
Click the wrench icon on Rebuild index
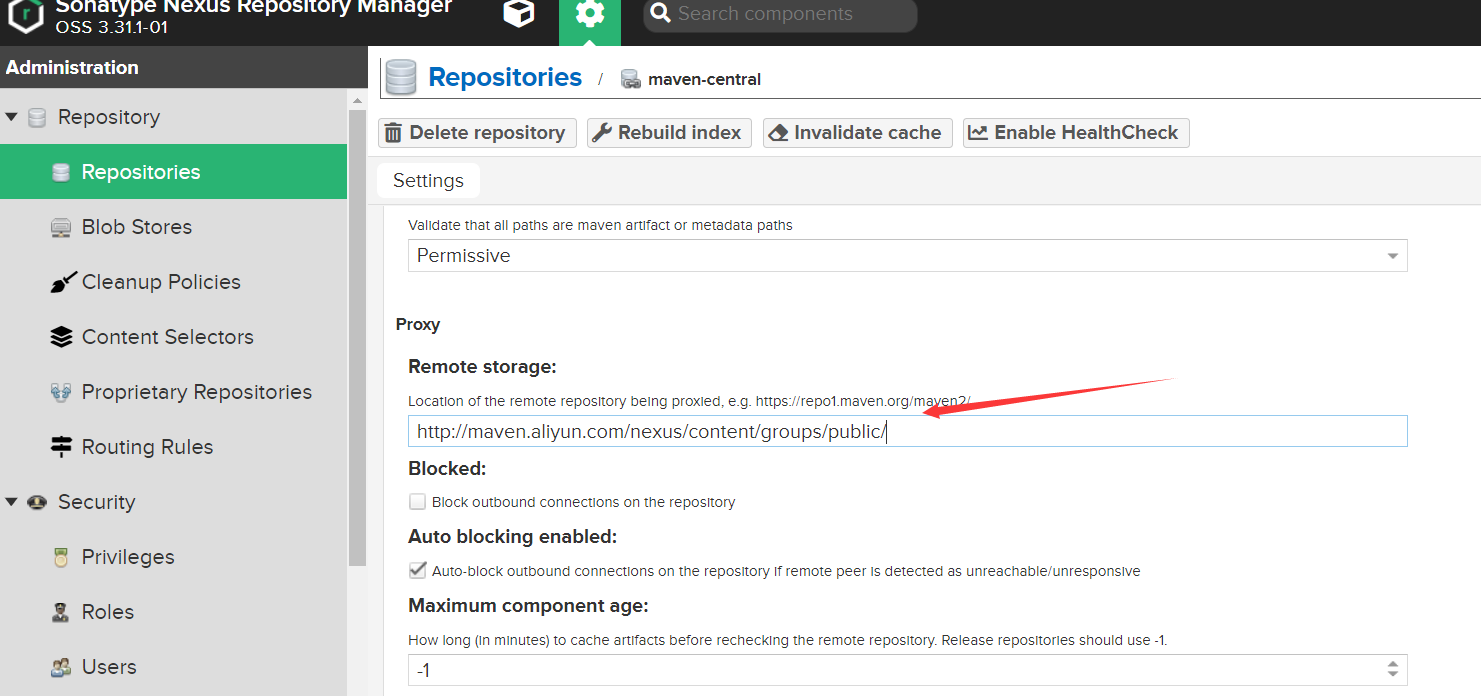602,133
